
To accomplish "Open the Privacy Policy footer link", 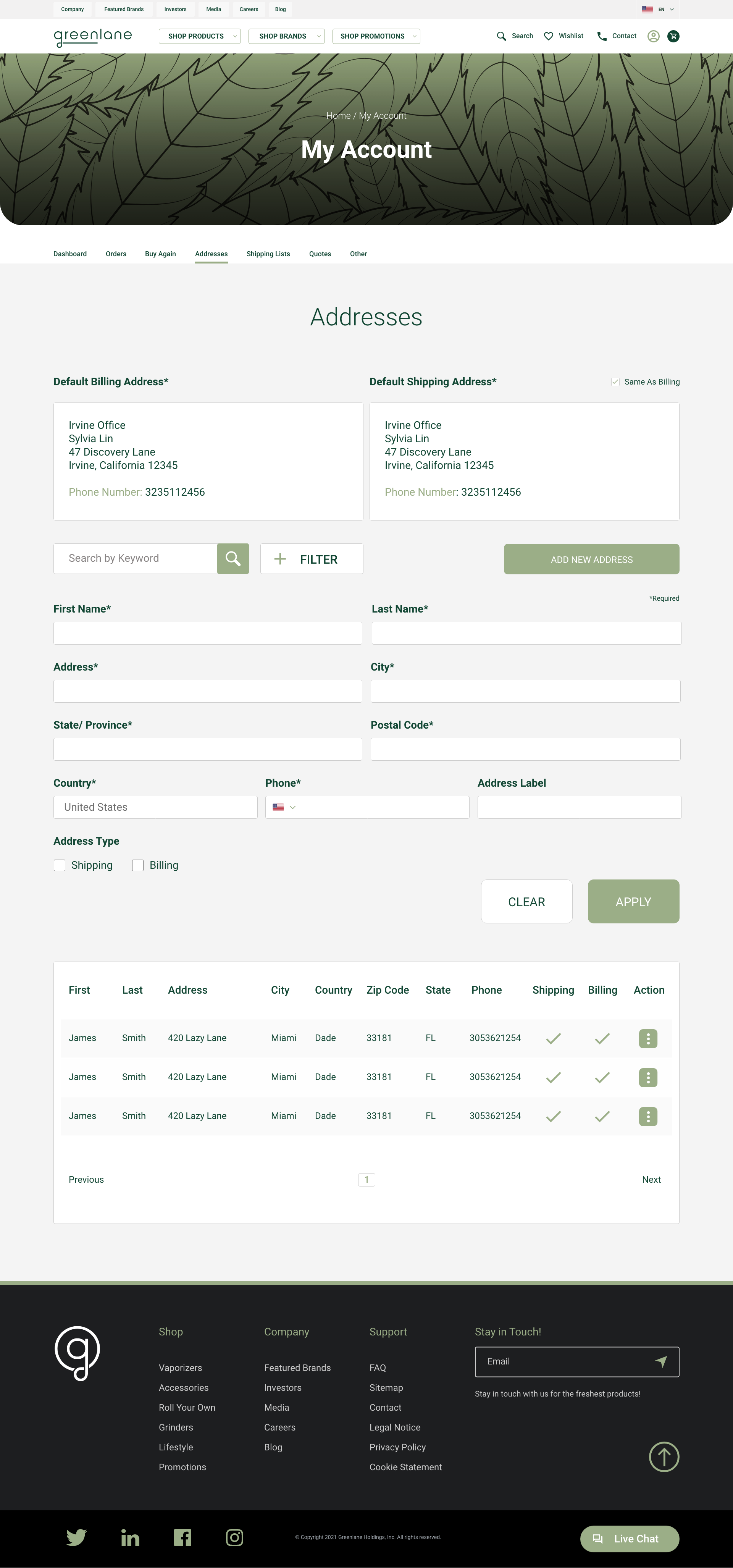I will click(397, 1447).
